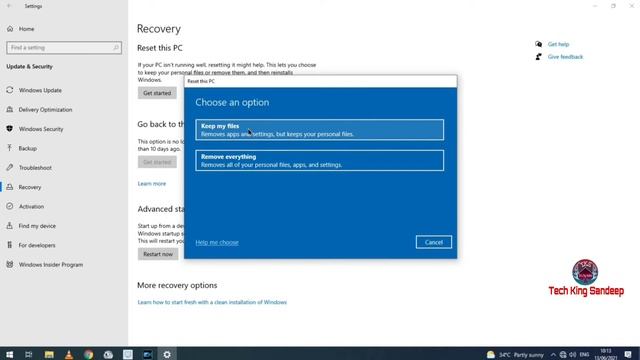Click the Find my device icon
Screen dimensions: 640x360
coord(10,225)
